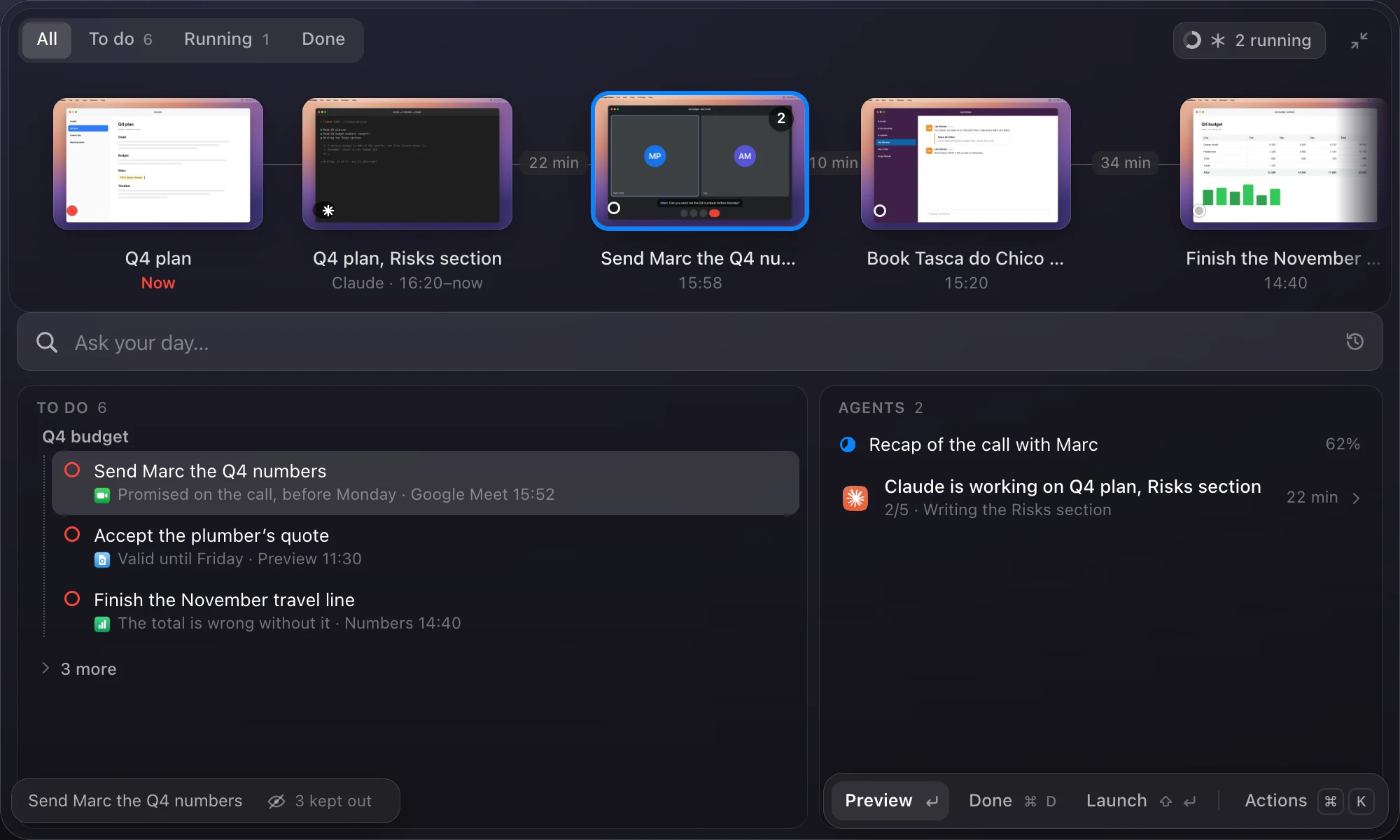Click the spinner icon in the 2 running pill
The height and width of the screenshot is (840, 1400).
(x=1192, y=41)
